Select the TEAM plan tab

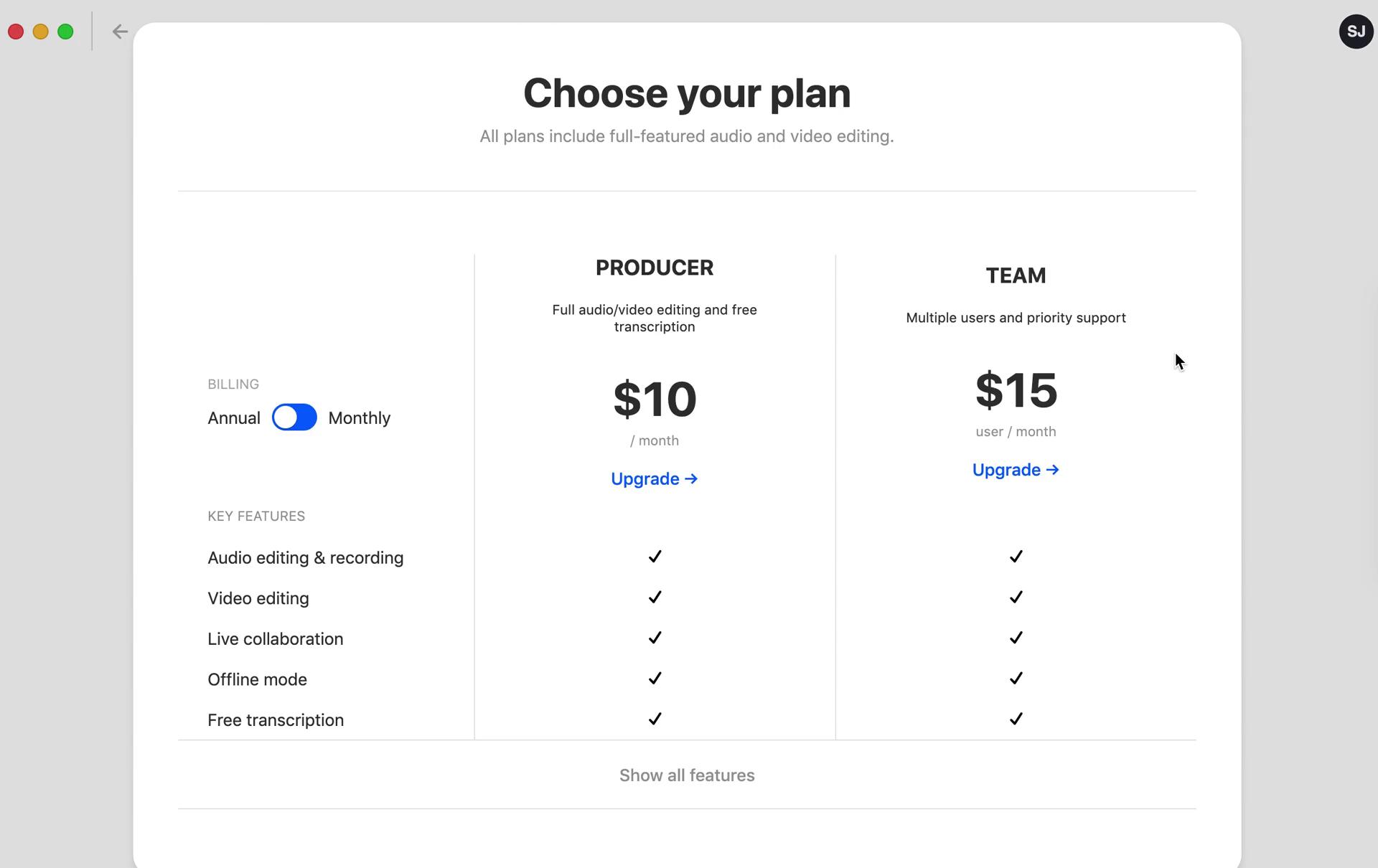point(1015,274)
